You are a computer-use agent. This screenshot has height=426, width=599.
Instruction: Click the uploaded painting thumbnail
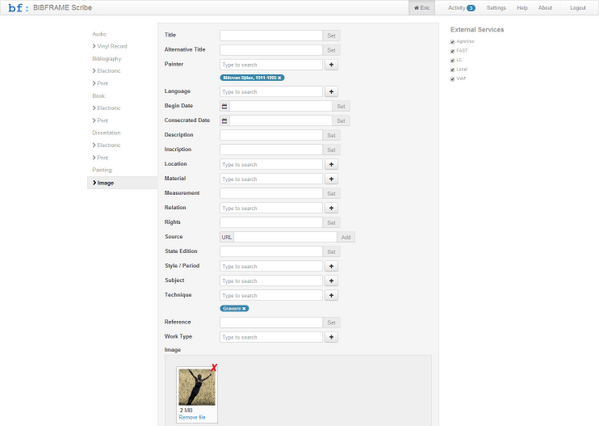click(197, 387)
